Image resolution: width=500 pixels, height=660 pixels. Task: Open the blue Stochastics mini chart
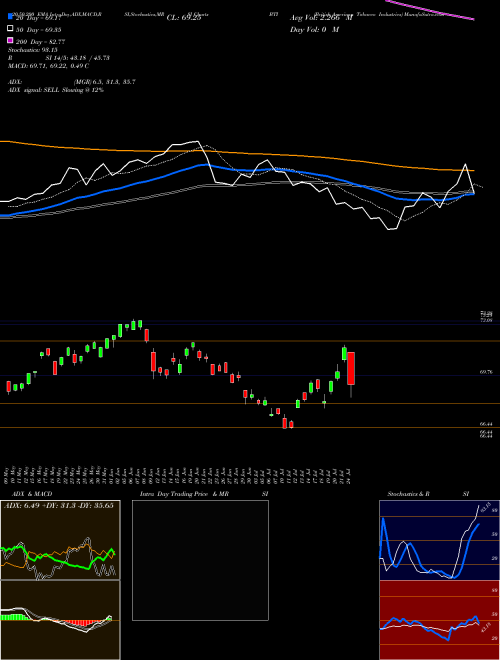439,540
